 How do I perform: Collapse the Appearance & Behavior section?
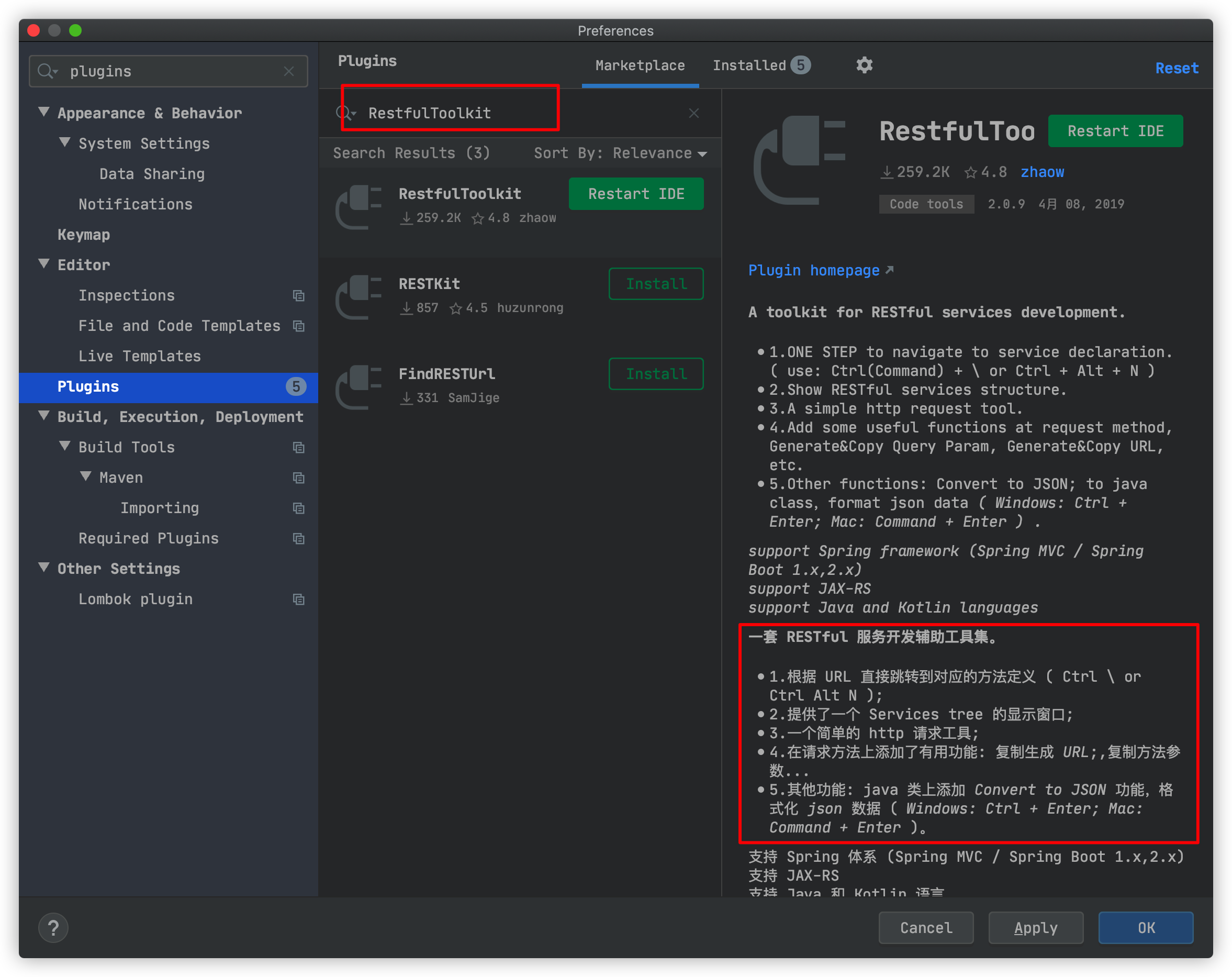(x=43, y=112)
